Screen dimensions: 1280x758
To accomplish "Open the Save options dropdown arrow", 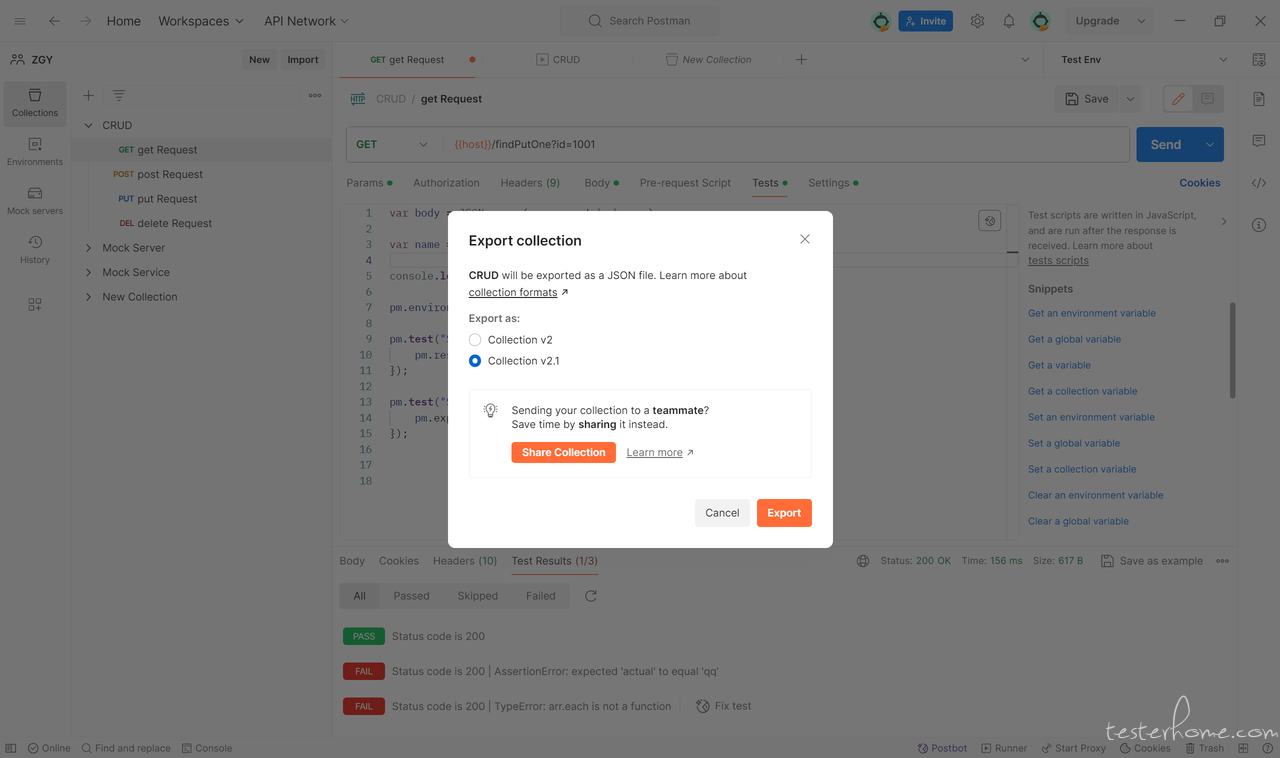I will tap(1130, 99).
